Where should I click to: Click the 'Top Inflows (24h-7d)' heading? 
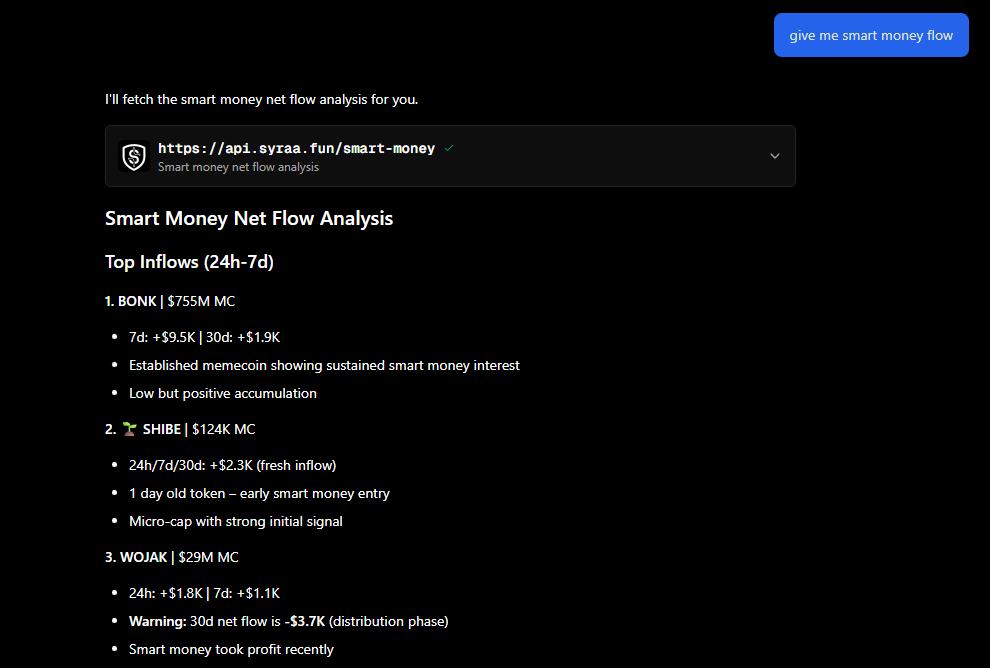pyautogui.click(x=189, y=262)
